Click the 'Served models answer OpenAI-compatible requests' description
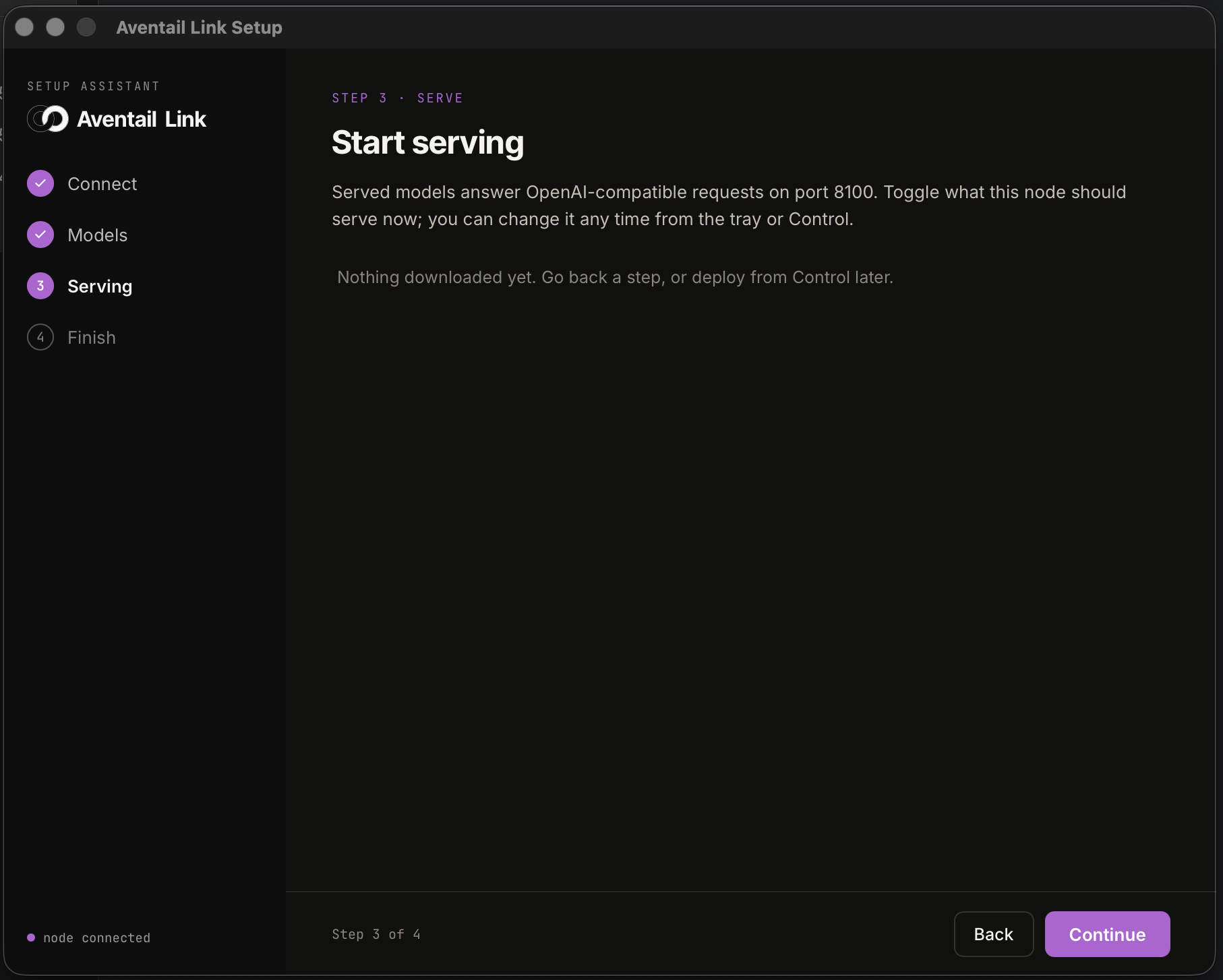This screenshot has height=980, width=1223. coord(729,206)
